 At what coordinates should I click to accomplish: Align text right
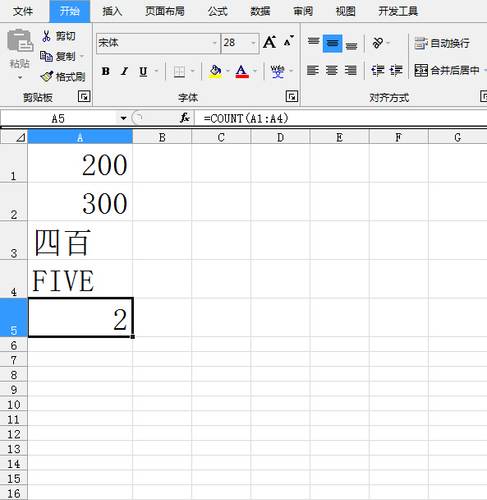tap(351, 70)
